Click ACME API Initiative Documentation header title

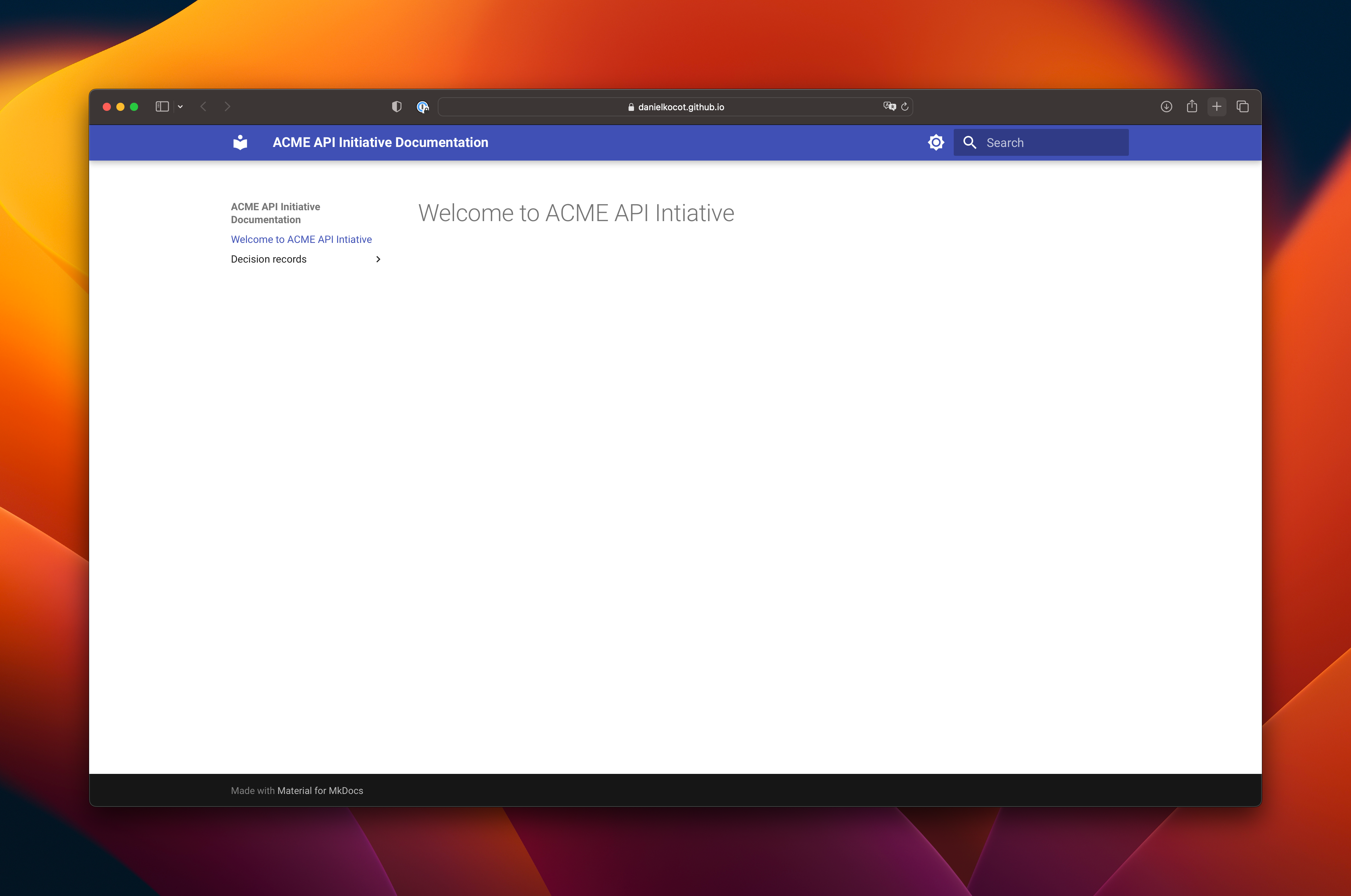click(x=381, y=142)
